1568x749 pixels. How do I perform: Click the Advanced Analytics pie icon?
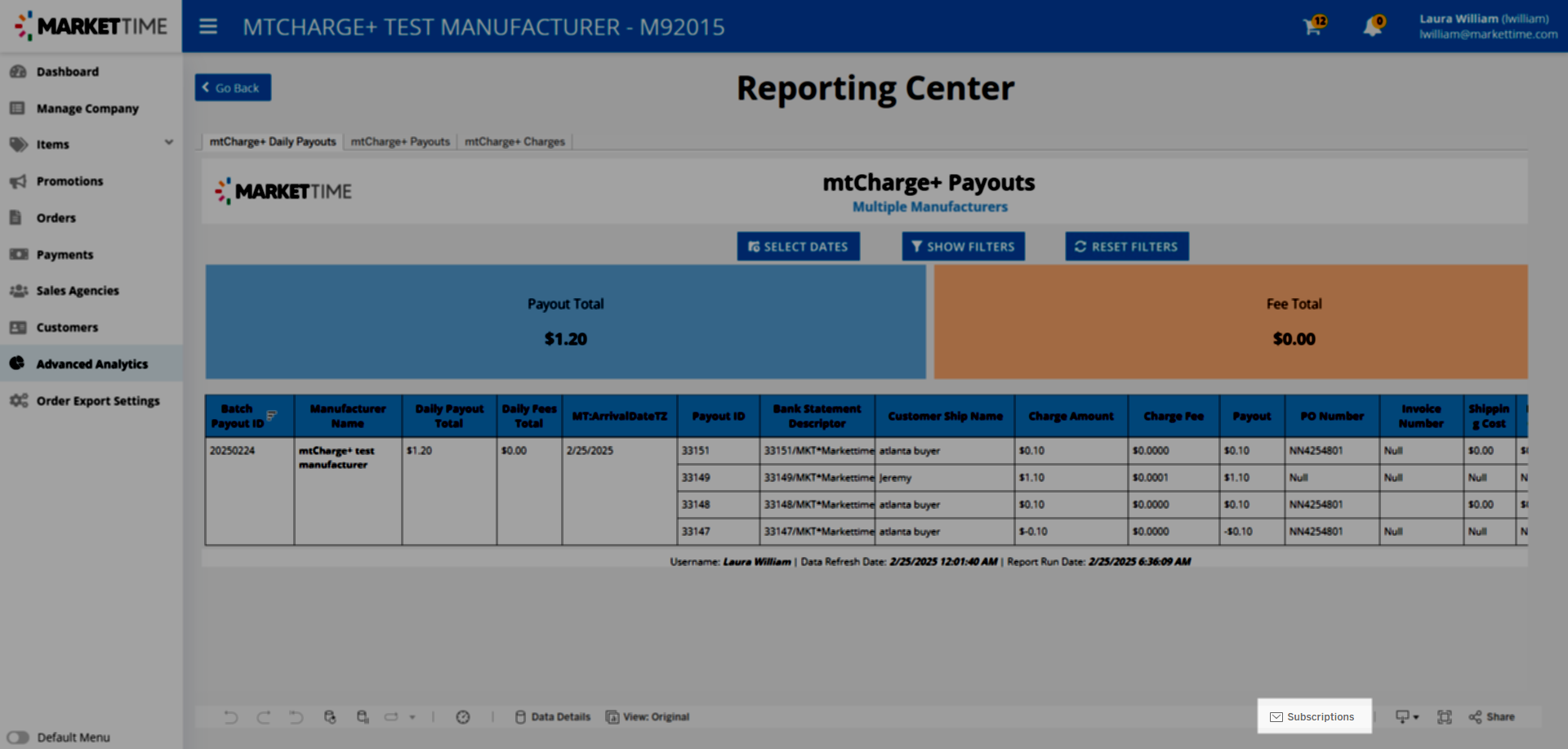(17, 363)
